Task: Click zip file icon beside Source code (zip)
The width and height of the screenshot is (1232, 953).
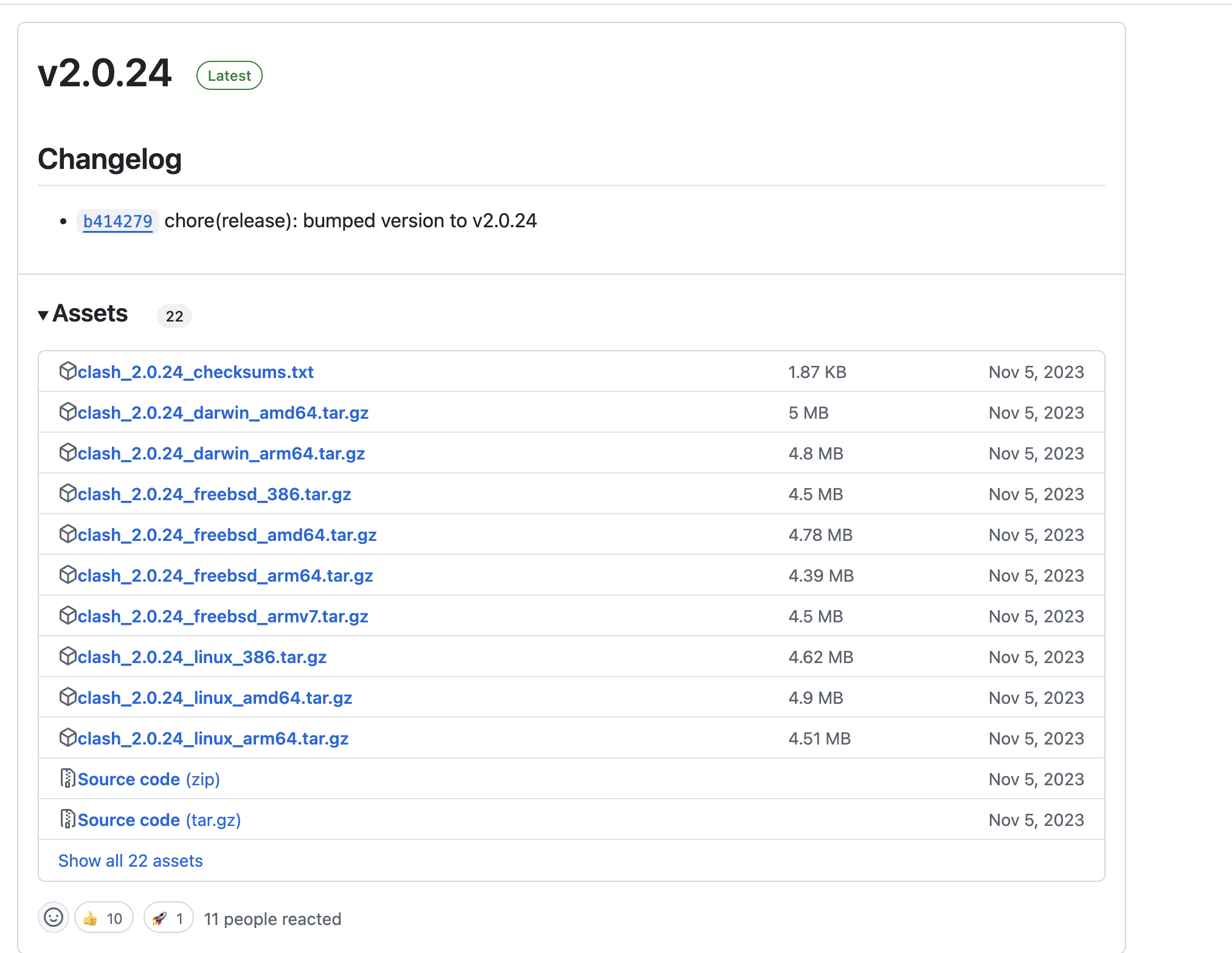Action: pyautogui.click(x=67, y=778)
